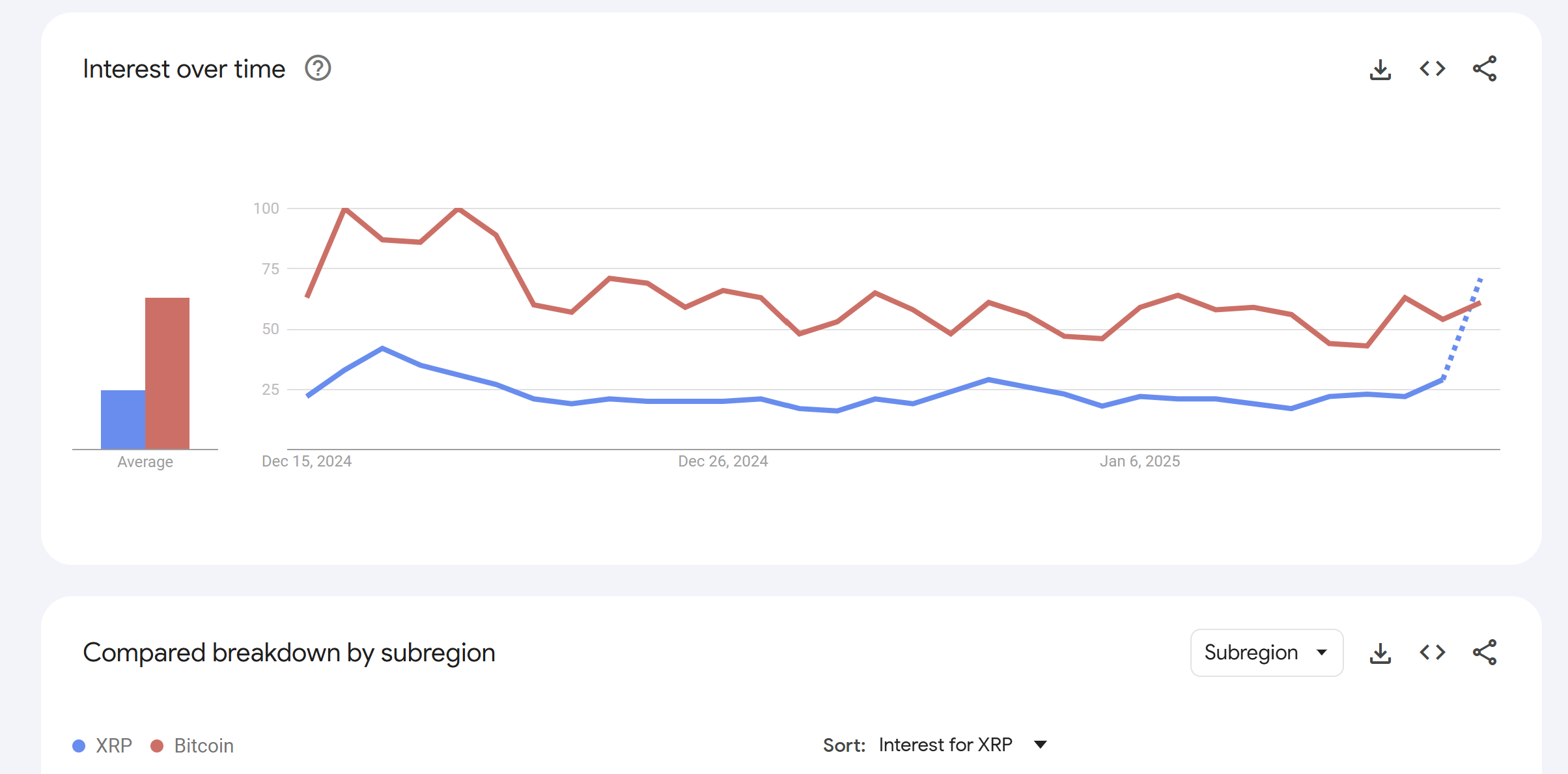Share the Interest over time chart
Viewport: 1568px width, 774px height.
click(1485, 68)
